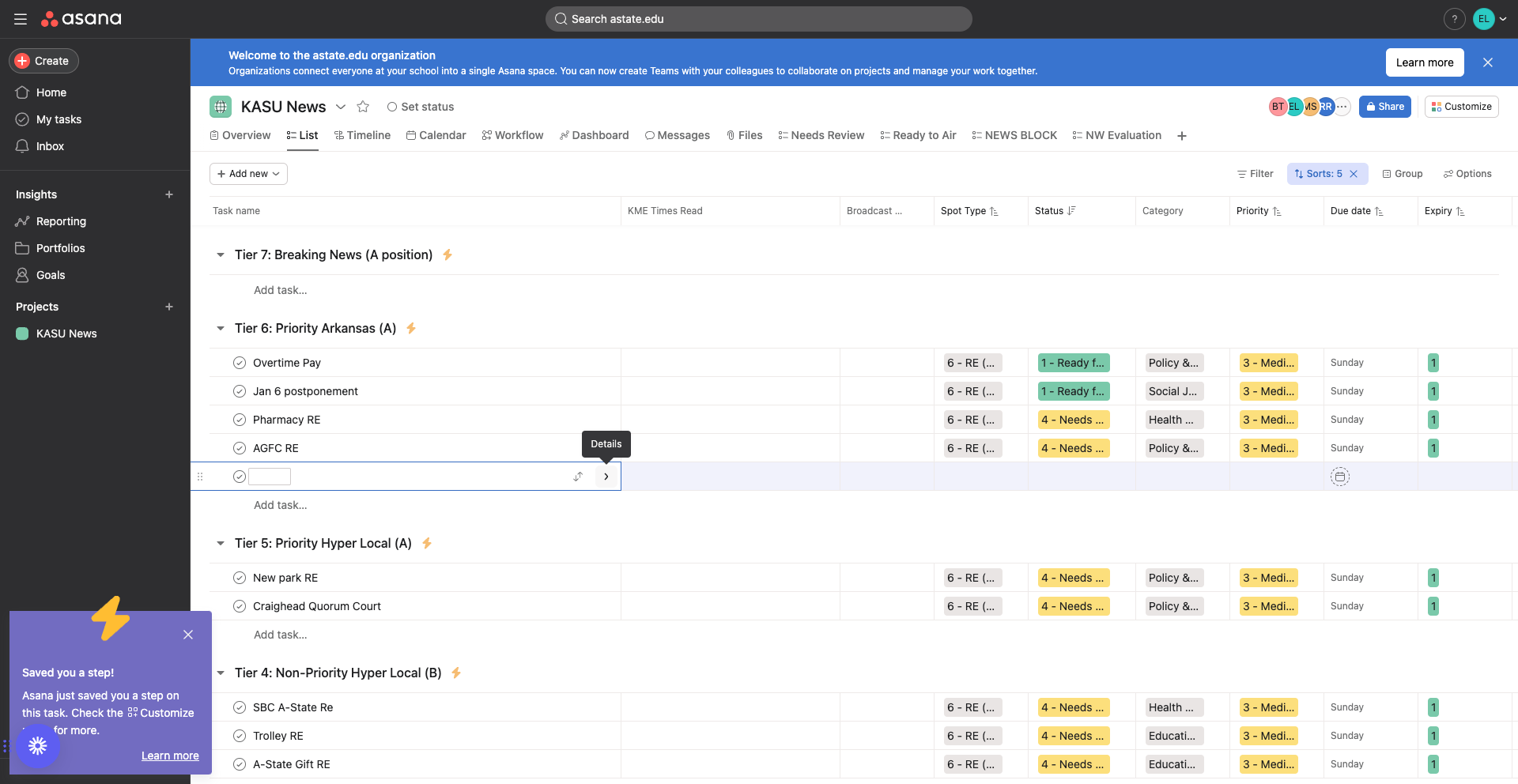Mark SBC A-State Re complete

click(240, 707)
